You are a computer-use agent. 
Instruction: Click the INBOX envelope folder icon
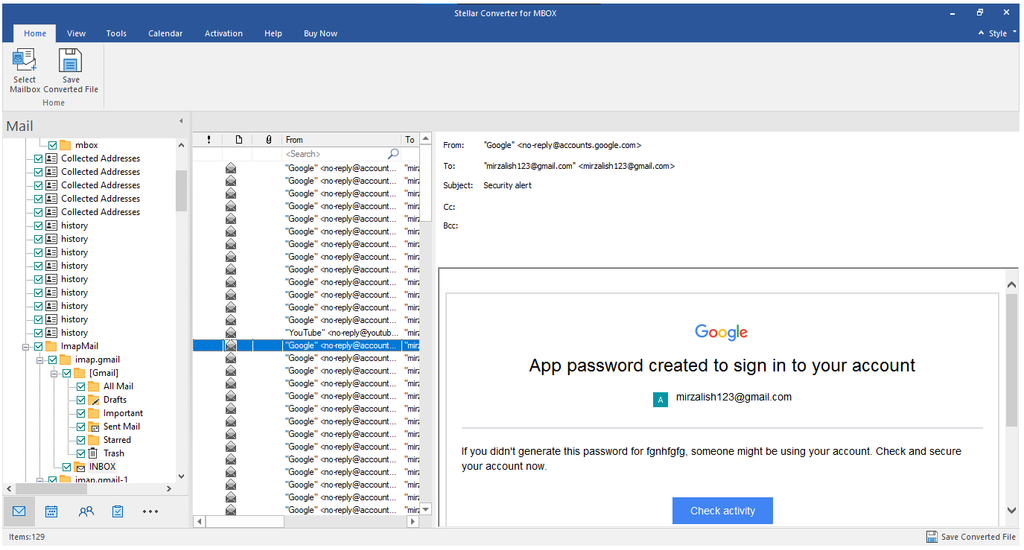point(80,467)
